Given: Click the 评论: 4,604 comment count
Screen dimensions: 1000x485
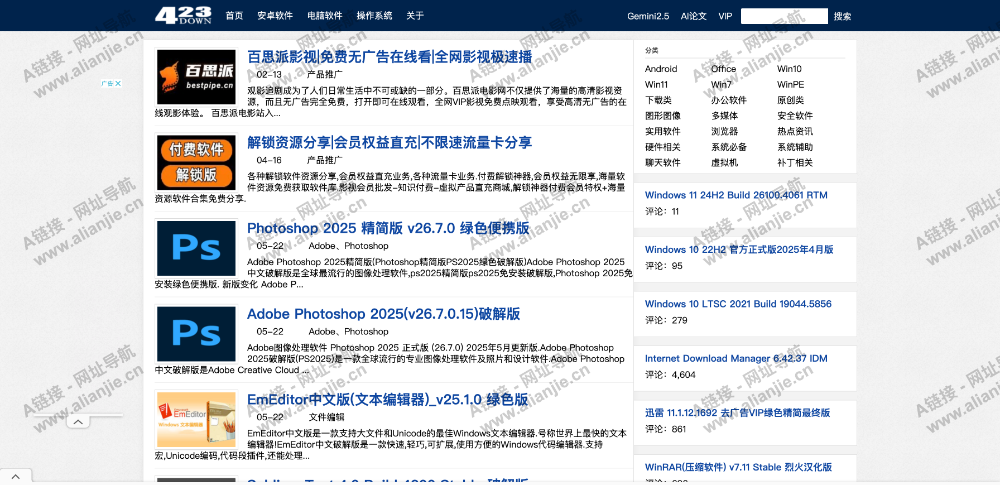Looking at the screenshot, I should 670,375.
